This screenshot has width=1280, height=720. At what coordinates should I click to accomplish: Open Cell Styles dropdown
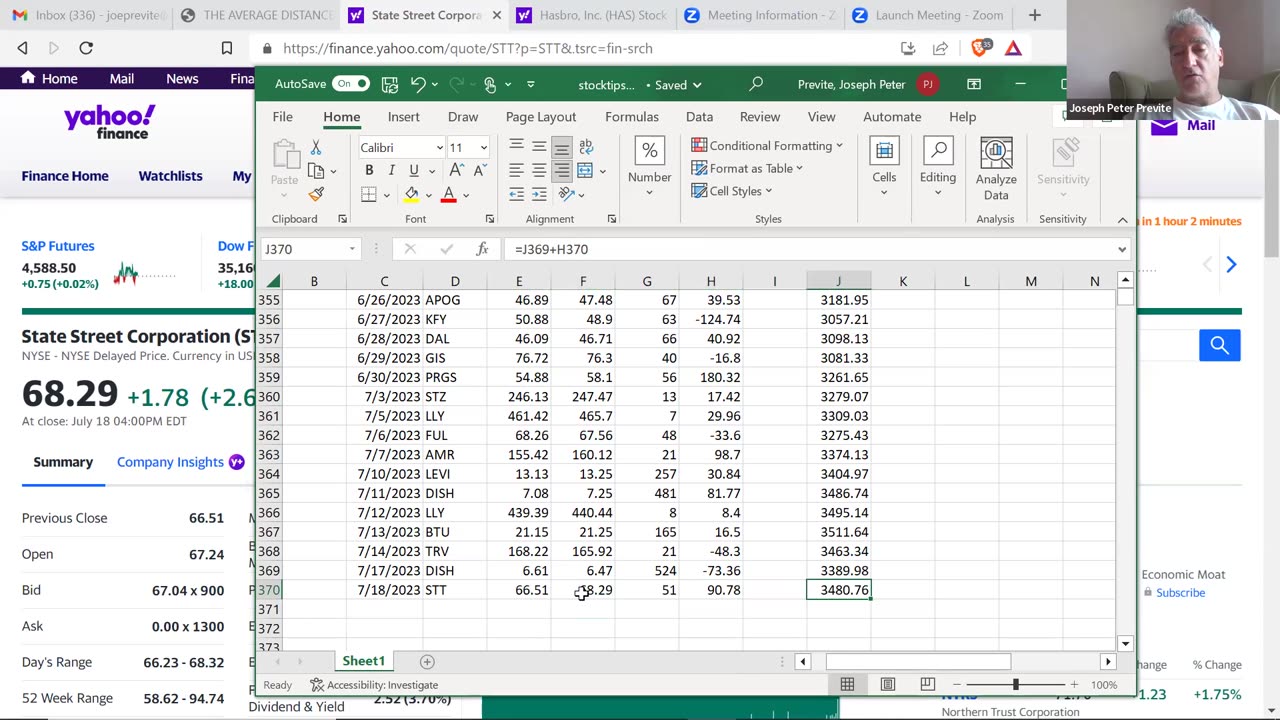click(x=732, y=191)
